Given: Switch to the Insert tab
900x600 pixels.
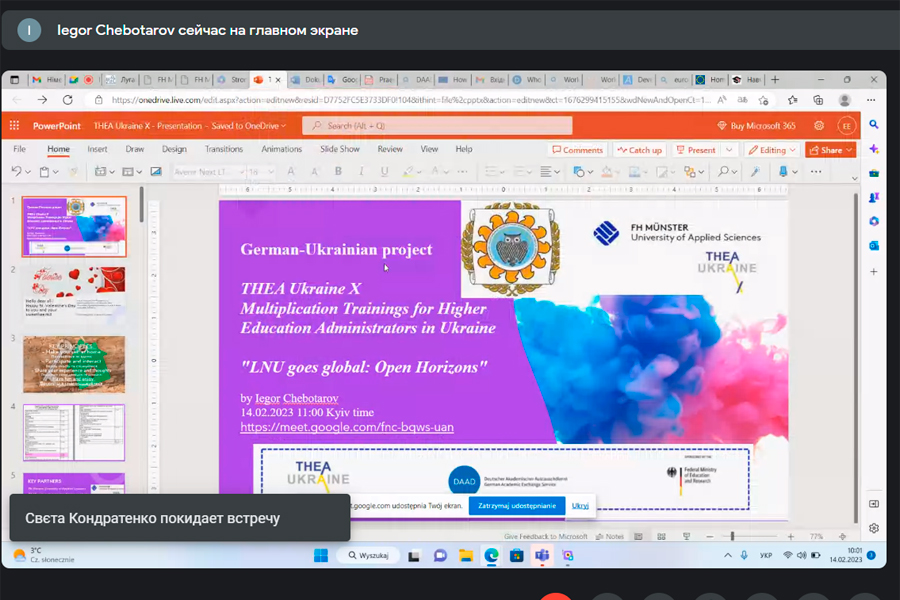Looking at the screenshot, I should point(97,149).
